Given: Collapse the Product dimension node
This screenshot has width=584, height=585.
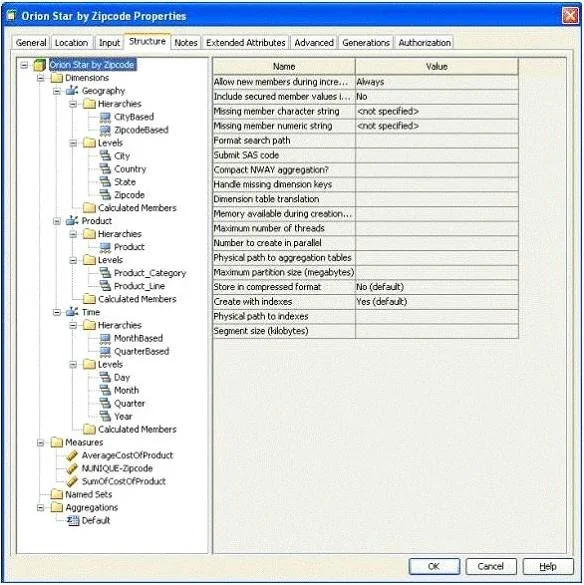Looking at the screenshot, I should (57, 221).
